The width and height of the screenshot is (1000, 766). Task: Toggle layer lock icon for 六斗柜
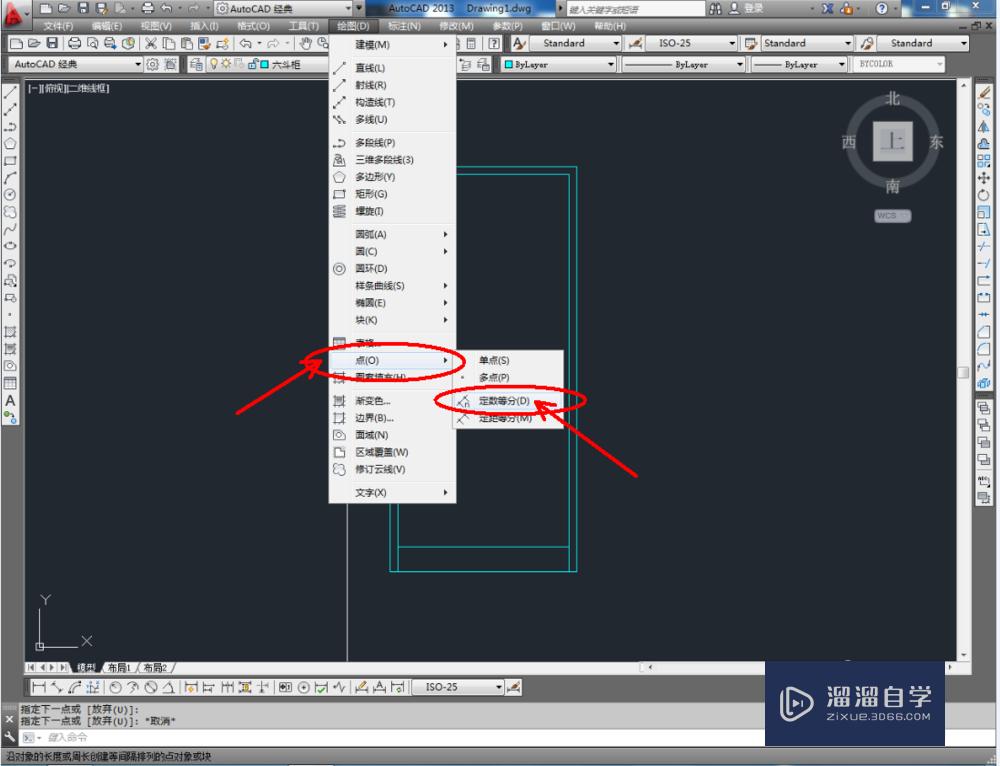pyautogui.click(x=253, y=64)
